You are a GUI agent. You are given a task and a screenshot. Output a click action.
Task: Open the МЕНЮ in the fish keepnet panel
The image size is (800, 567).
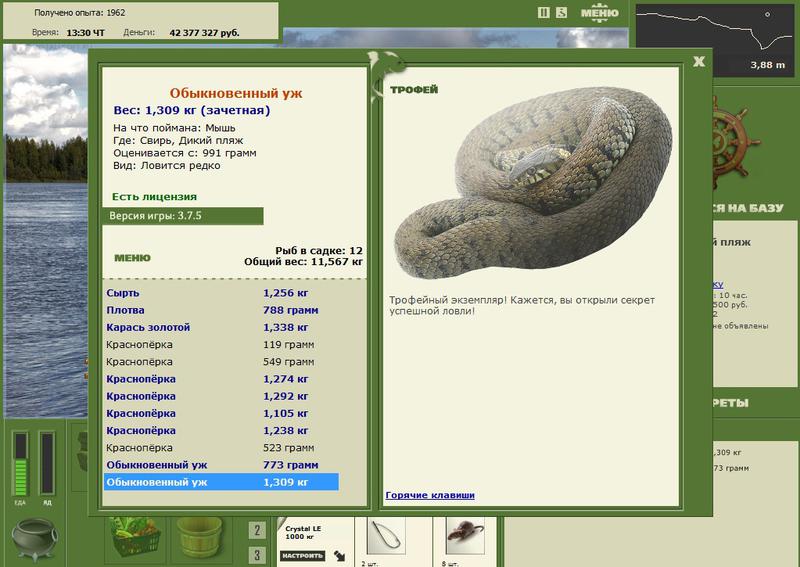tap(132, 258)
